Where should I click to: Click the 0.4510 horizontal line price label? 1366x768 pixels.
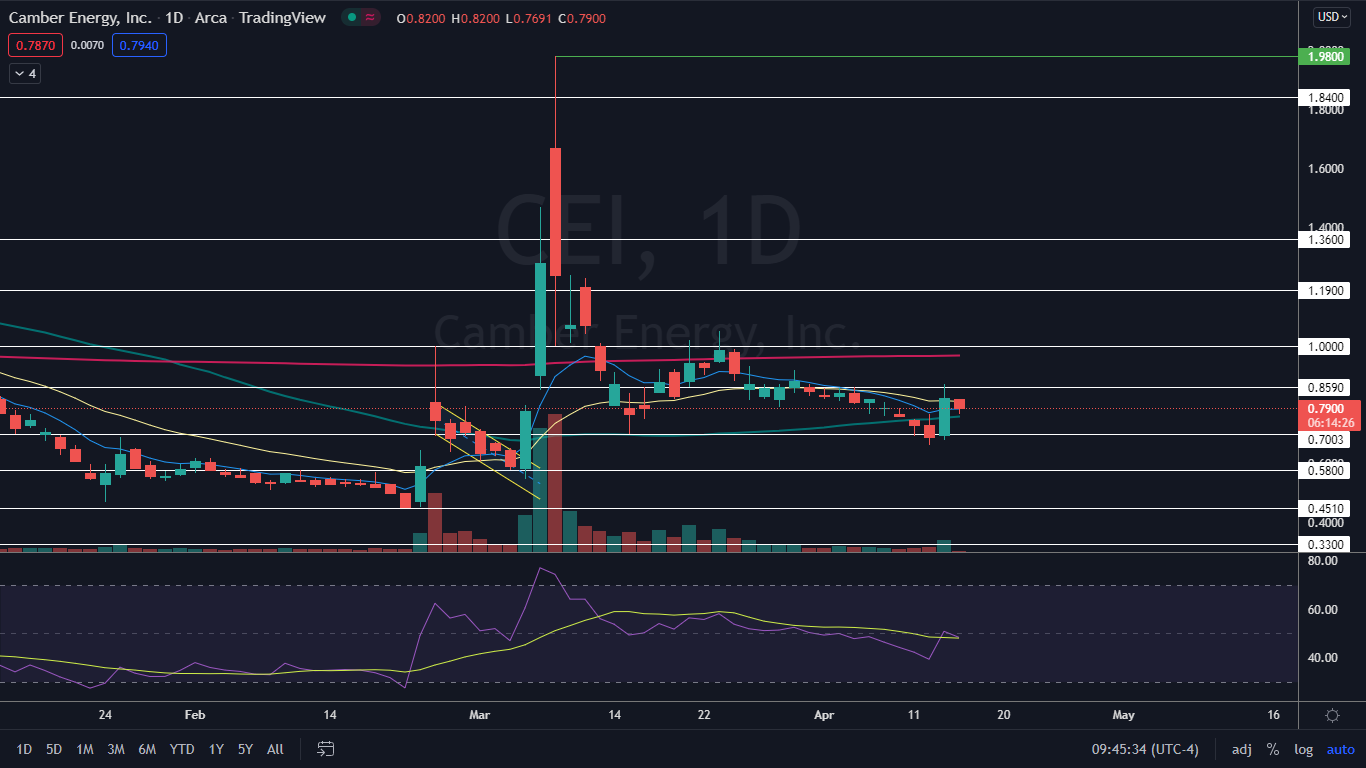coord(1326,508)
